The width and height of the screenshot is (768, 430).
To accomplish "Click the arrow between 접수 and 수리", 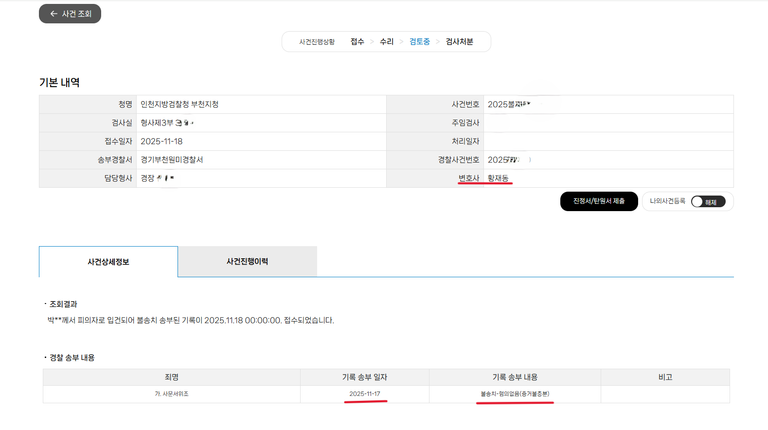I will [372, 42].
